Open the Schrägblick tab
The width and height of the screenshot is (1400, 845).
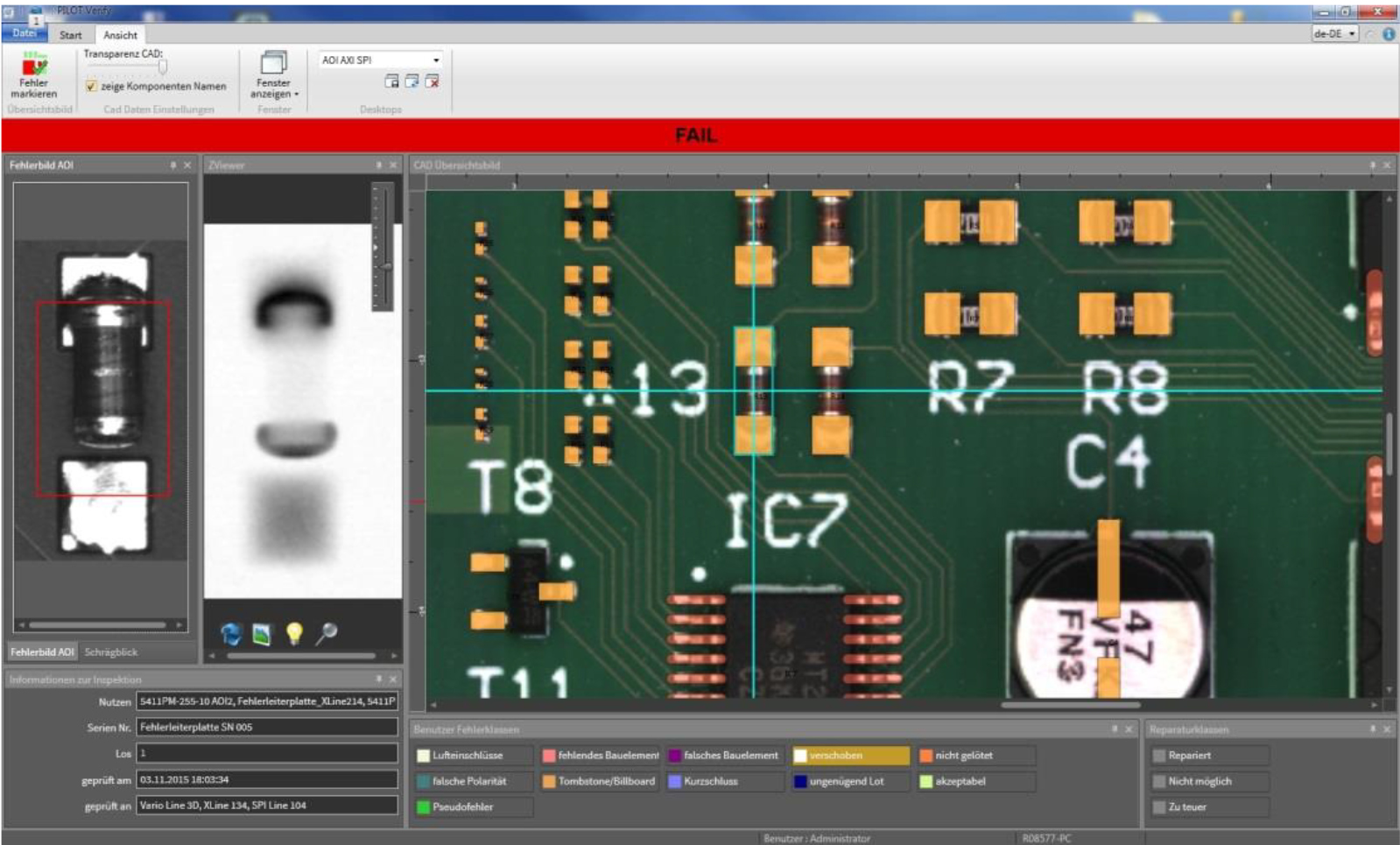111,652
